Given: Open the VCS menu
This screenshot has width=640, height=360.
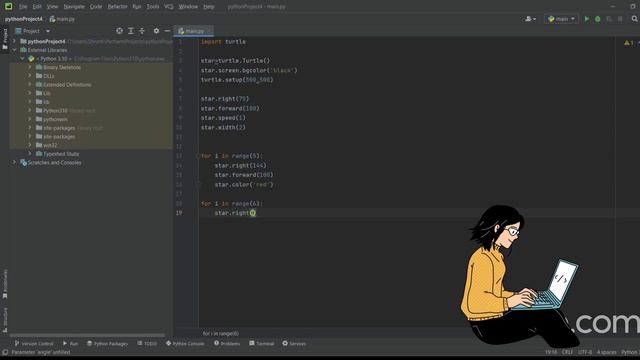Looking at the screenshot, I should [169, 7].
